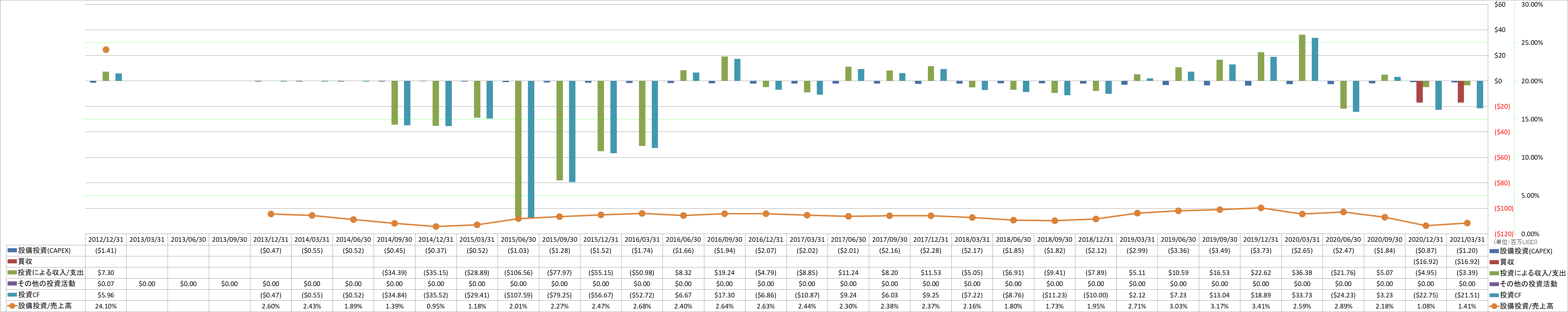Click the isolated orange marker above 2012/12/31
Screen dimensions: 1568x312
[x=106, y=50]
